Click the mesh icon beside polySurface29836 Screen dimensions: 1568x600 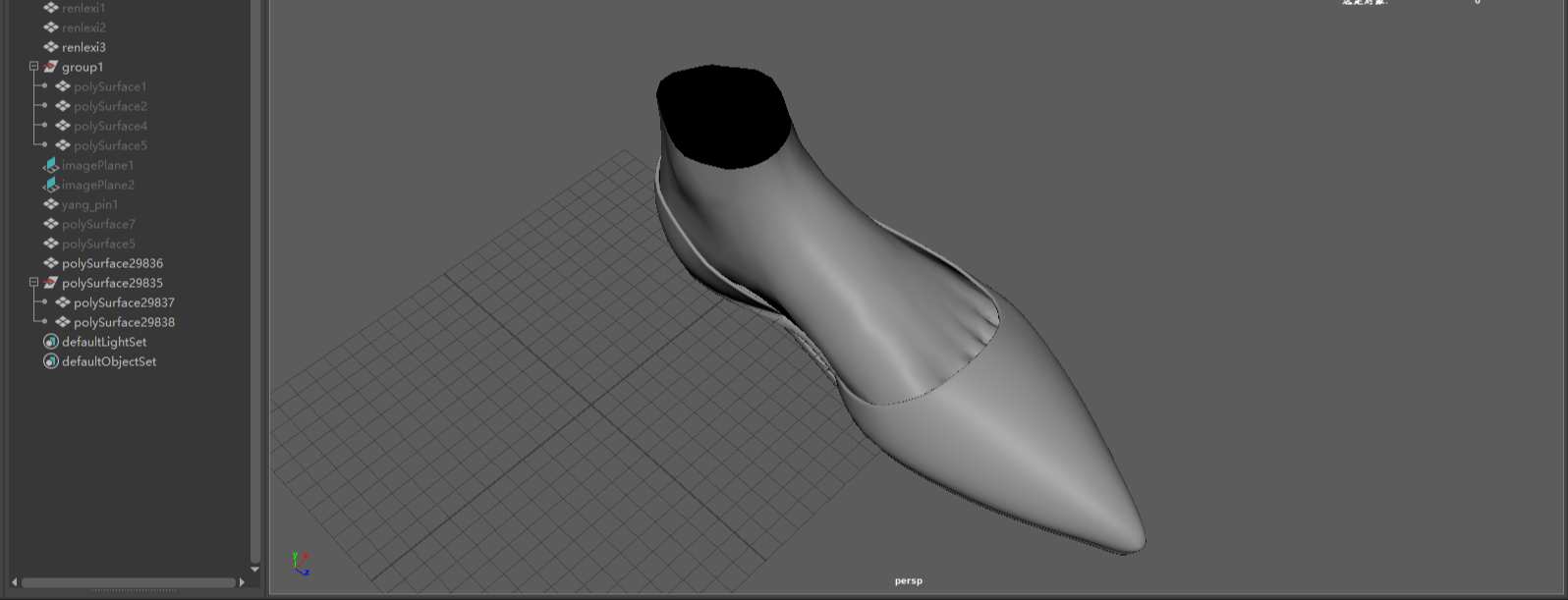[x=51, y=263]
